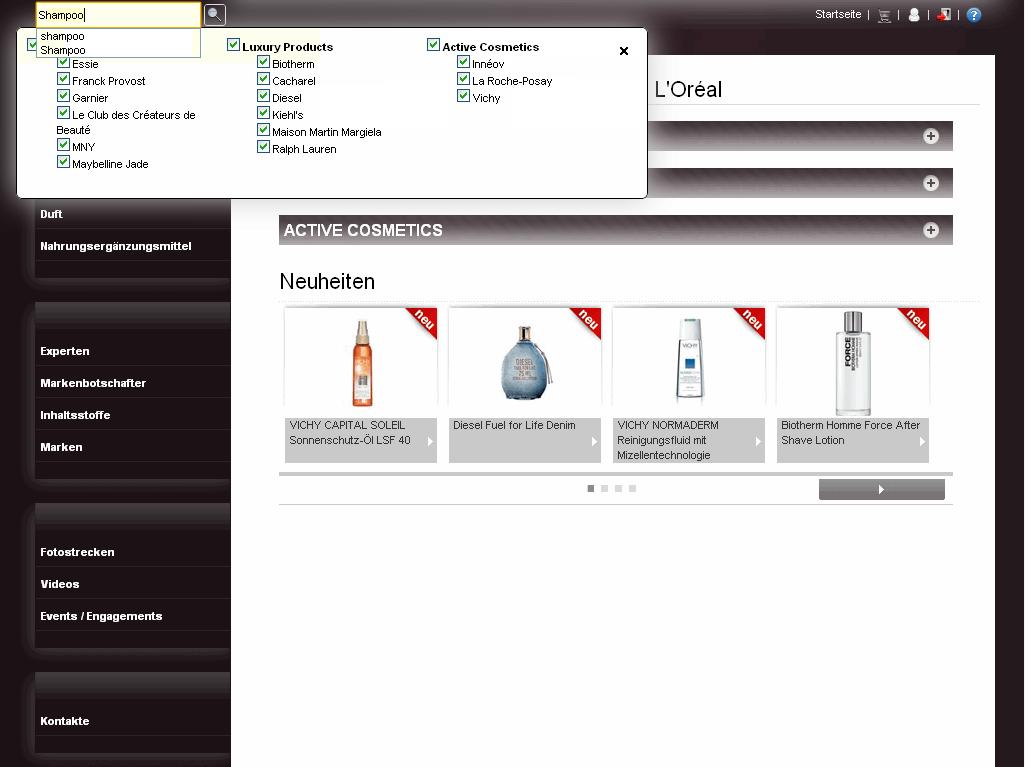Click the carousel next arrow button
Viewport: 1025px width, 767px height.
pyautogui.click(x=881, y=489)
